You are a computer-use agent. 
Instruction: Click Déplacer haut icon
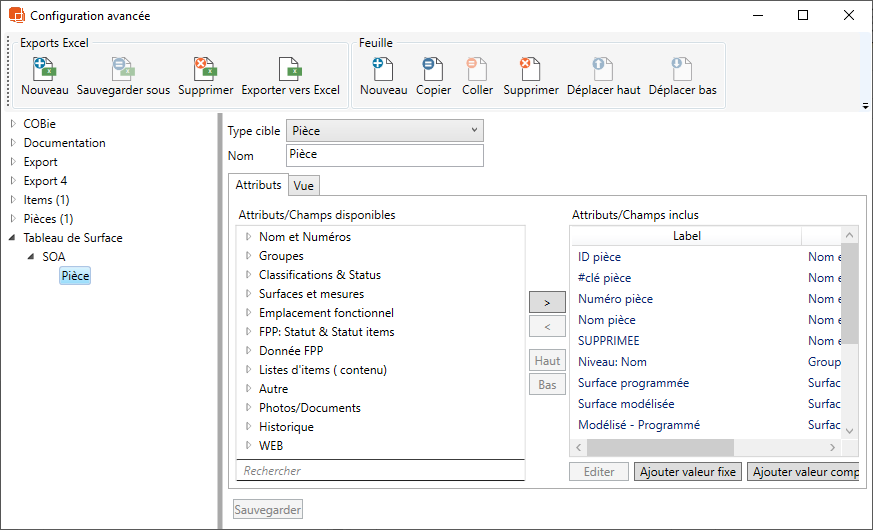[x=603, y=69]
